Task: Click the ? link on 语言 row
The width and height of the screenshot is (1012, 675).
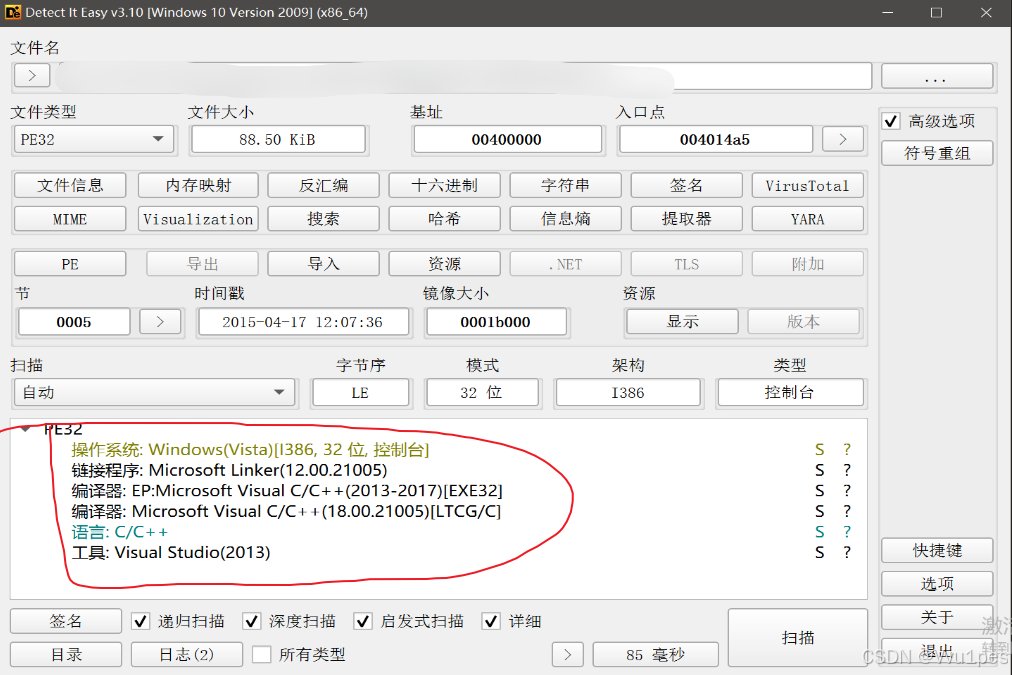Action: pyautogui.click(x=847, y=532)
